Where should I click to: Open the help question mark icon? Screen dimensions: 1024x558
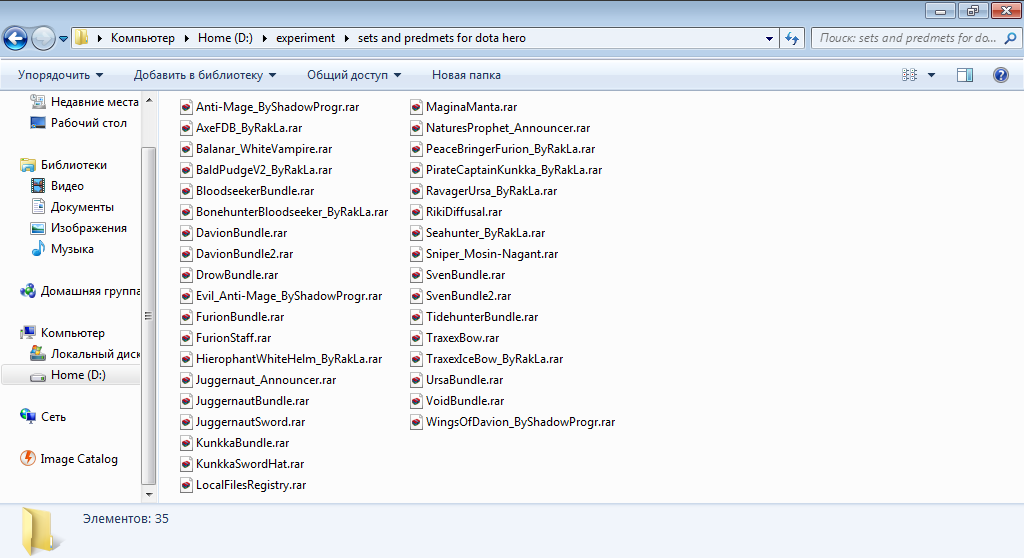[x=1000, y=75]
